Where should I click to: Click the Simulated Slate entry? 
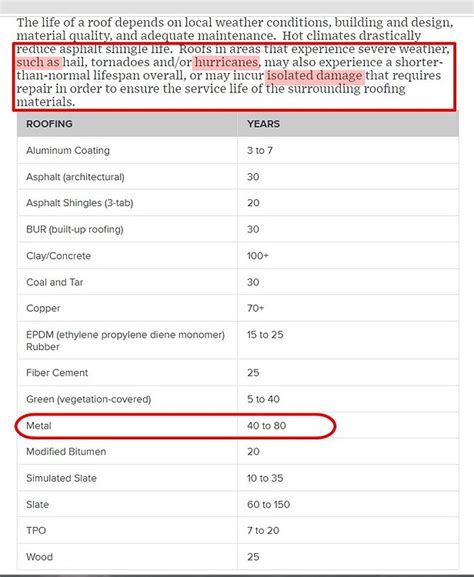click(x=61, y=478)
